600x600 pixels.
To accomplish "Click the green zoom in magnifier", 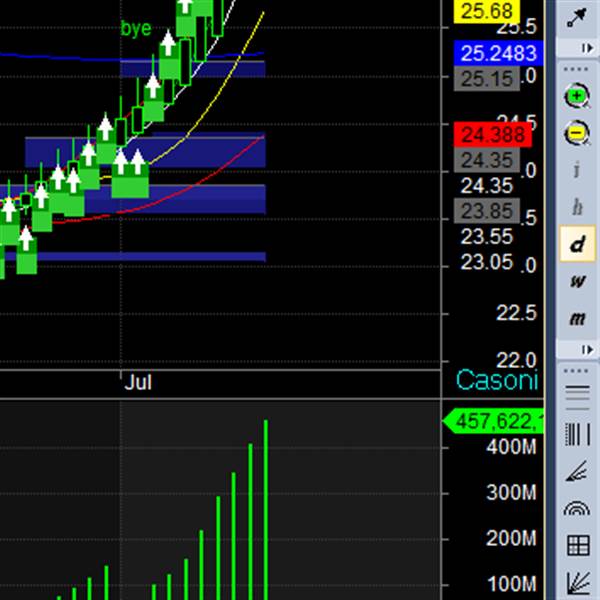I will coord(577,96).
